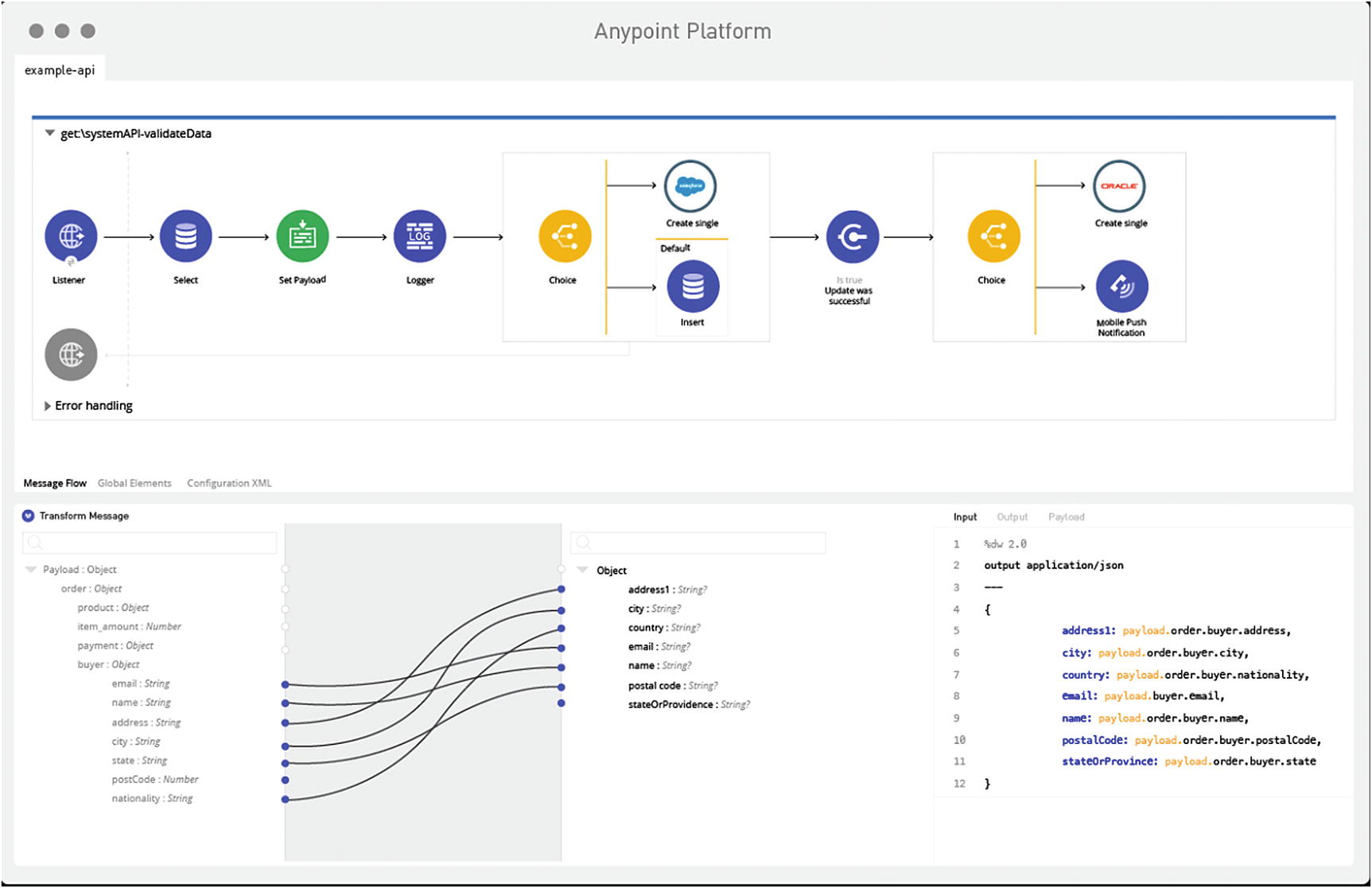
Task: Click the output tree search icon
Action: (583, 543)
